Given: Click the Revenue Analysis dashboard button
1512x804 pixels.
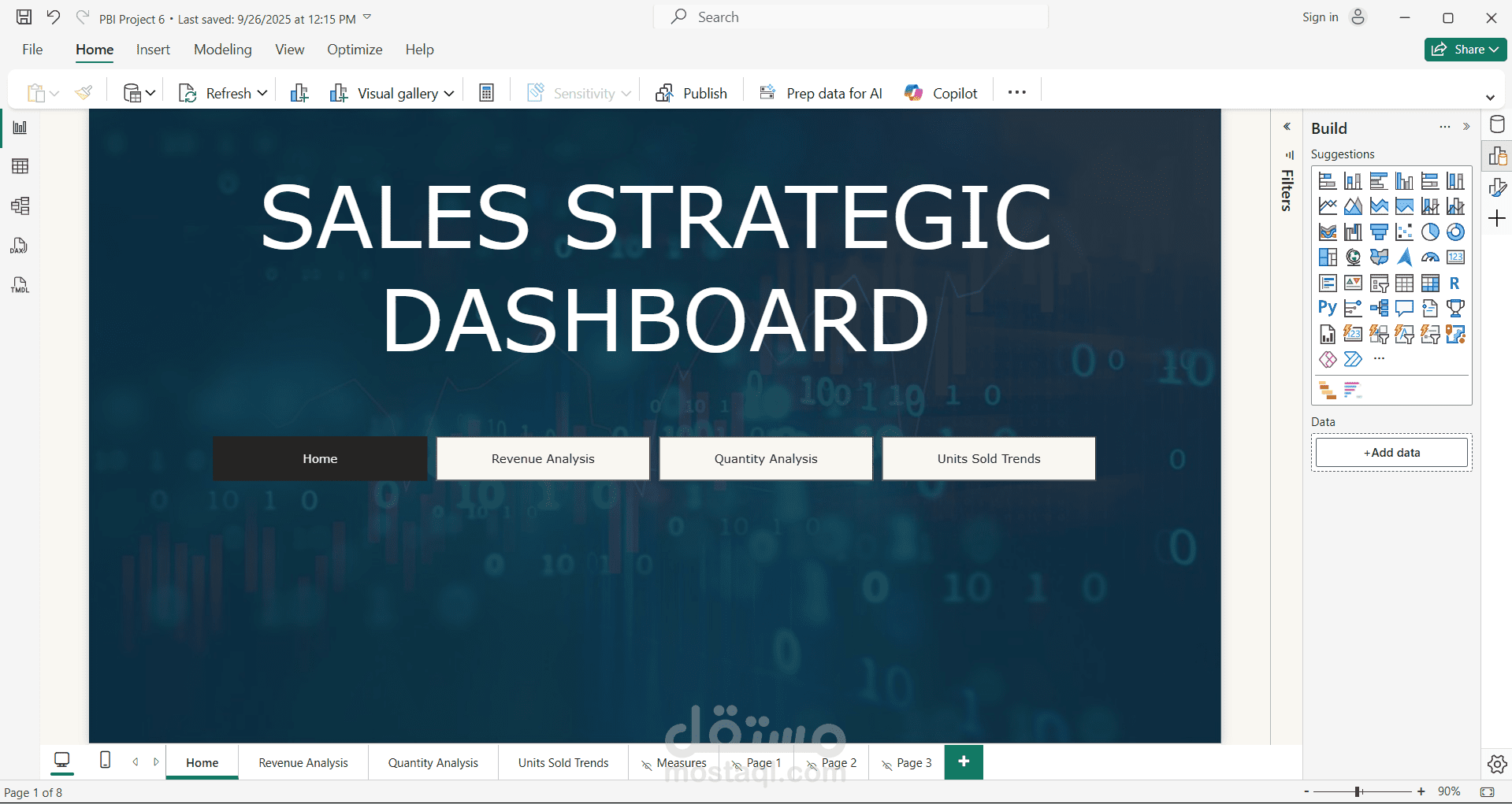Looking at the screenshot, I should click(543, 458).
